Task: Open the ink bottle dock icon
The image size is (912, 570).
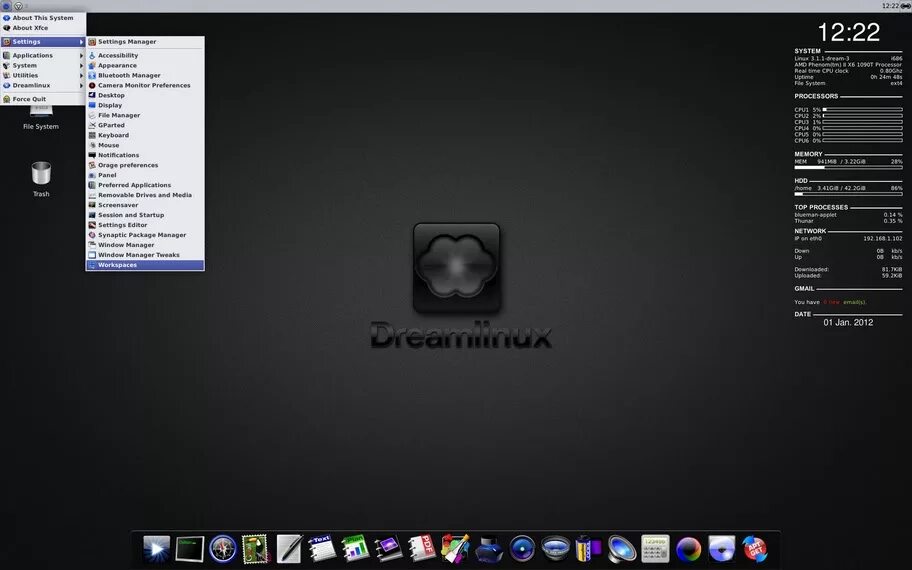Action: click(489, 549)
